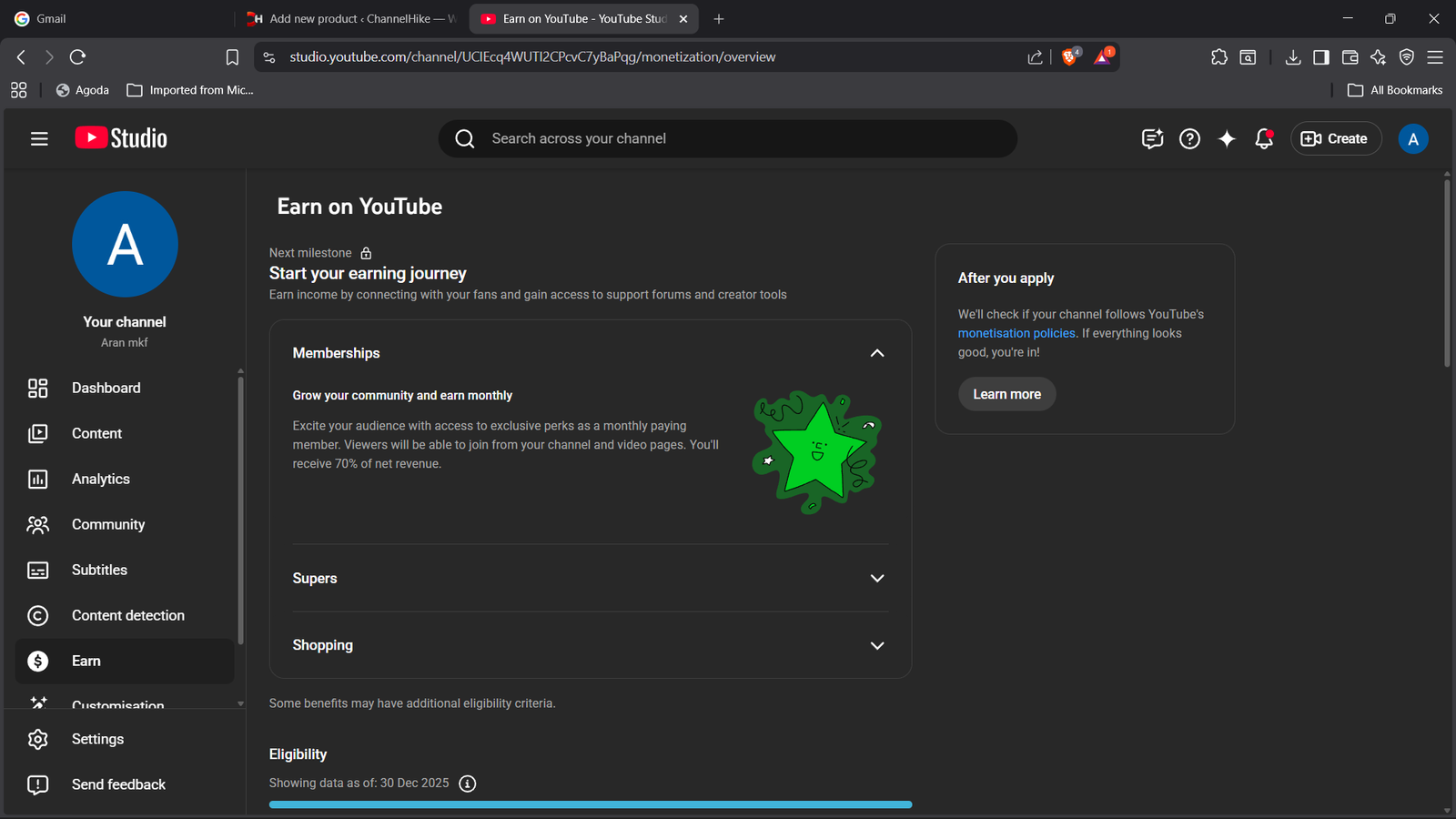Open the browser extensions puzzle icon

[x=1219, y=56]
